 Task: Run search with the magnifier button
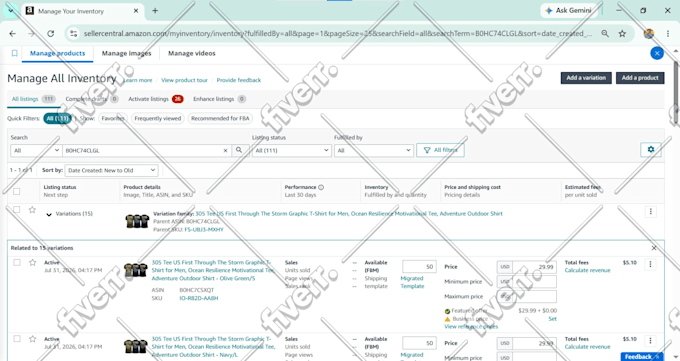pos(239,150)
